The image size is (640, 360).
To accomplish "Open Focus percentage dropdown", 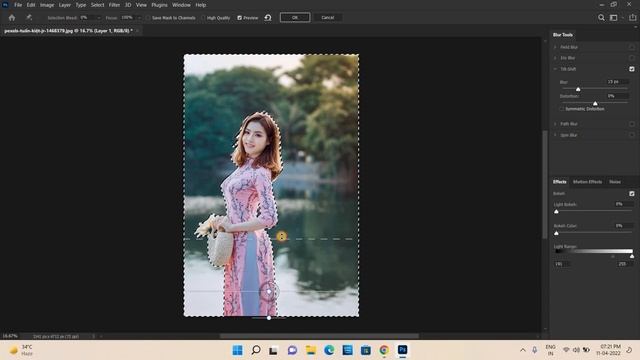I will tap(139, 18).
